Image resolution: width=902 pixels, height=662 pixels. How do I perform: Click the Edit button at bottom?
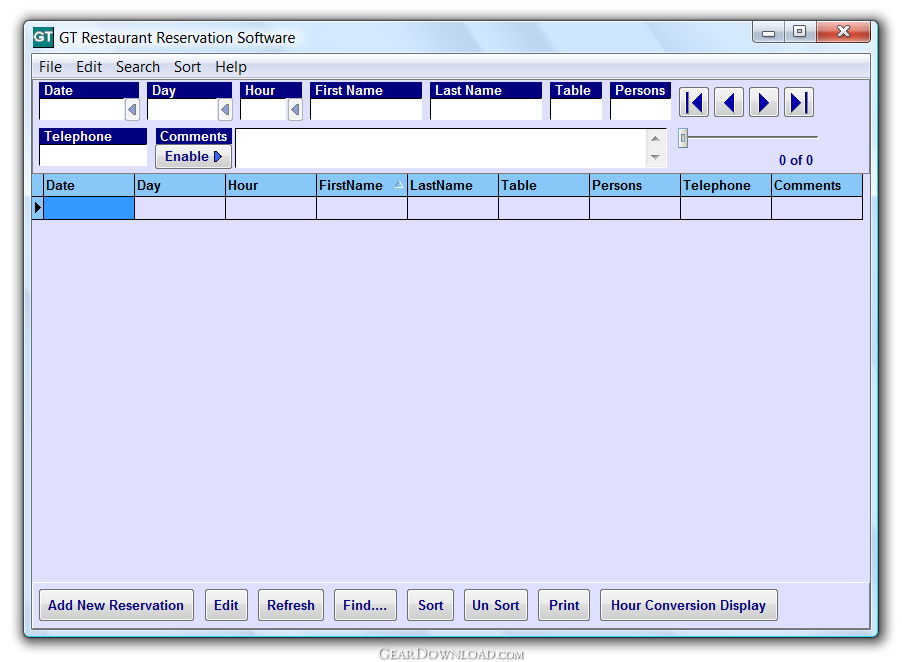[226, 605]
